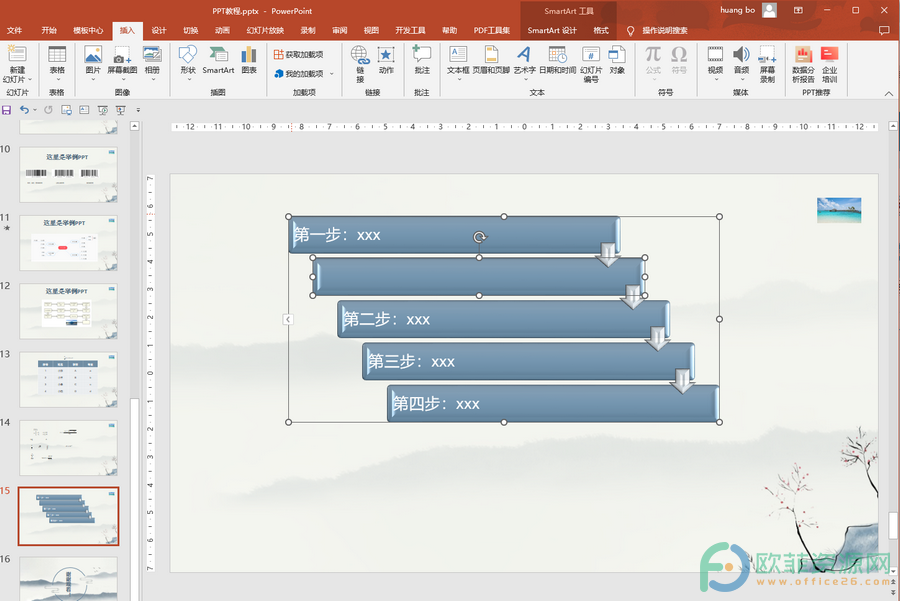The width and height of the screenshot is (900, 601).
Task: Insert a table with 表格 icon
Action: 57,55
